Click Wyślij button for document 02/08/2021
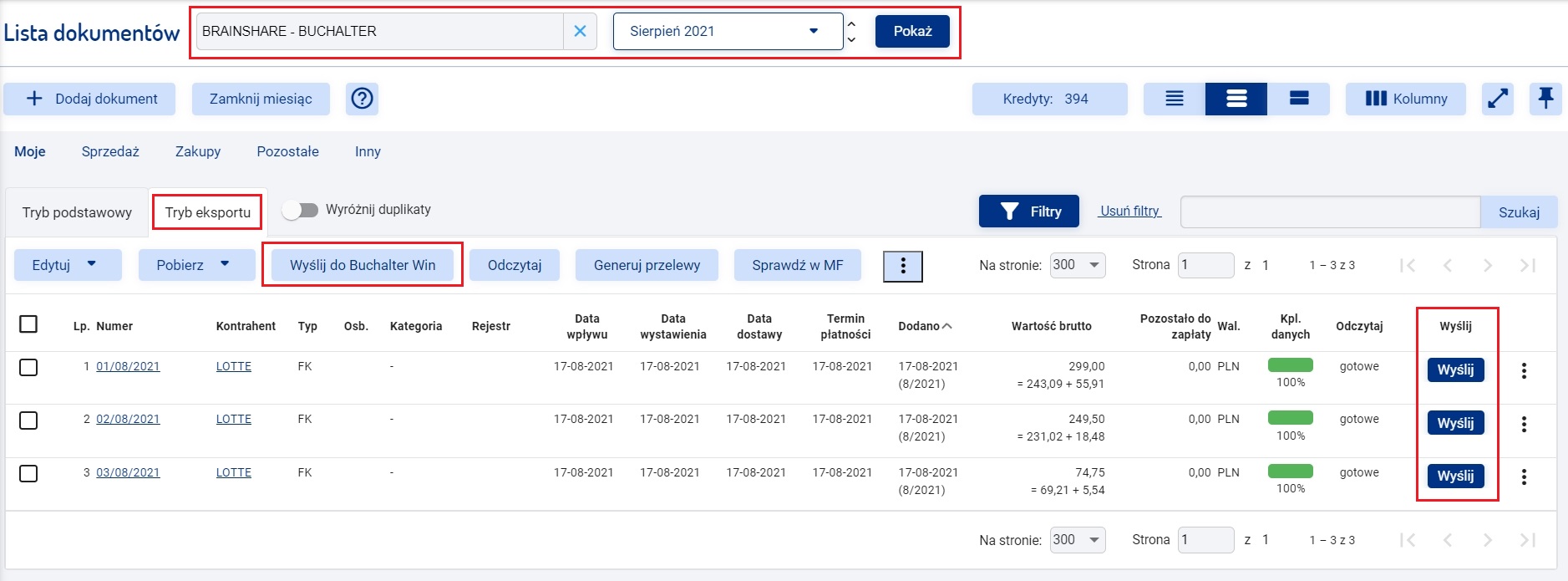Screen dimensions: 1568x581 click(x=1455, y=423)
